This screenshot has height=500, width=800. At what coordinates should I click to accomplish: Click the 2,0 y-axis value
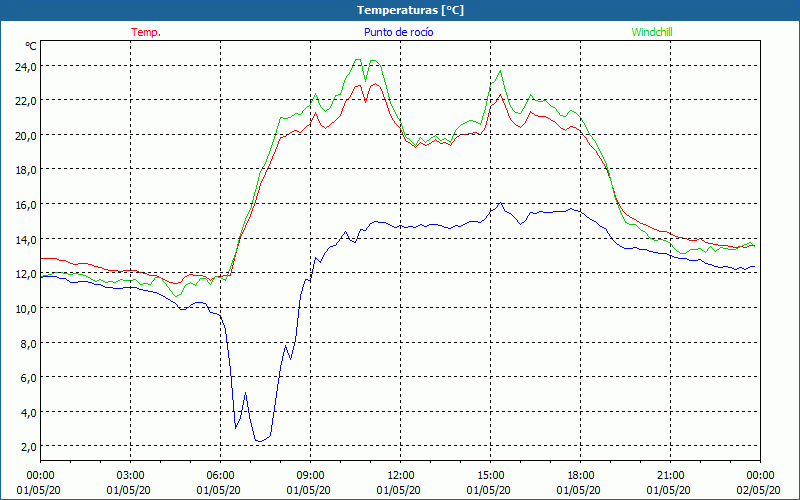click(28, 447)
